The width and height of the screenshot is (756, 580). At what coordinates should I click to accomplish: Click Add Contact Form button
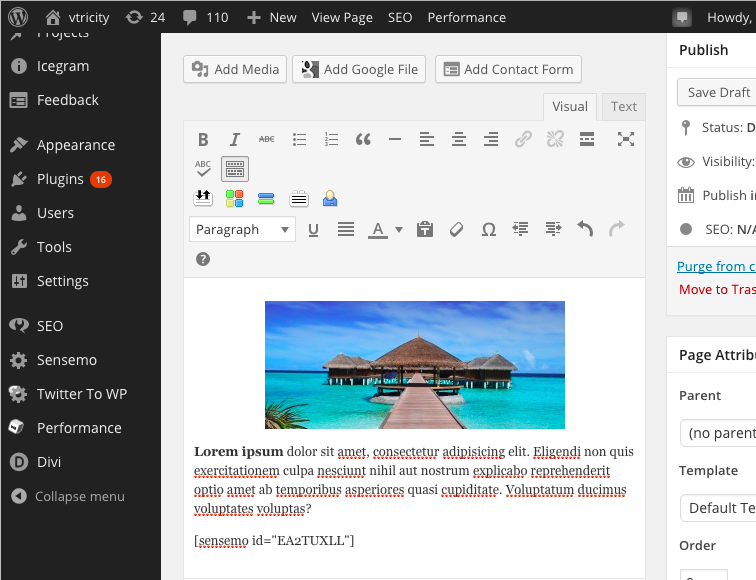tap(508, 69)
